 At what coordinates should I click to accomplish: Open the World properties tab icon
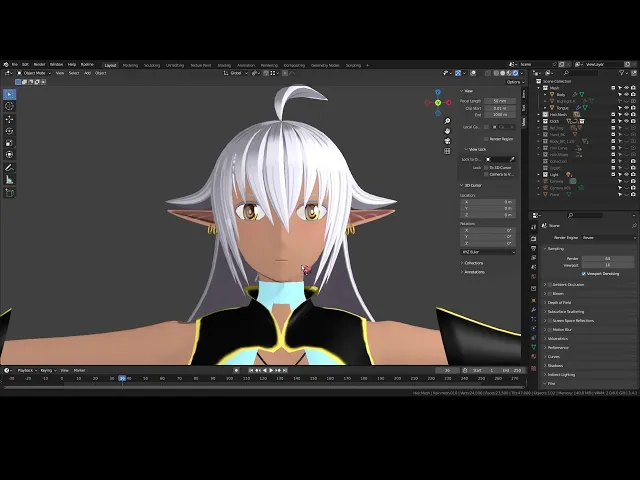533,276
